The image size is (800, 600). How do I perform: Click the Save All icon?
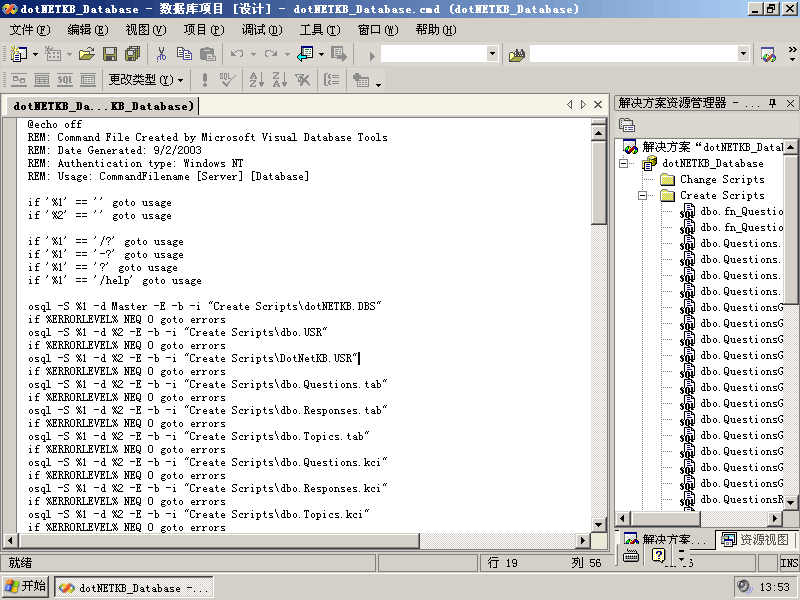tap(133, 54)
